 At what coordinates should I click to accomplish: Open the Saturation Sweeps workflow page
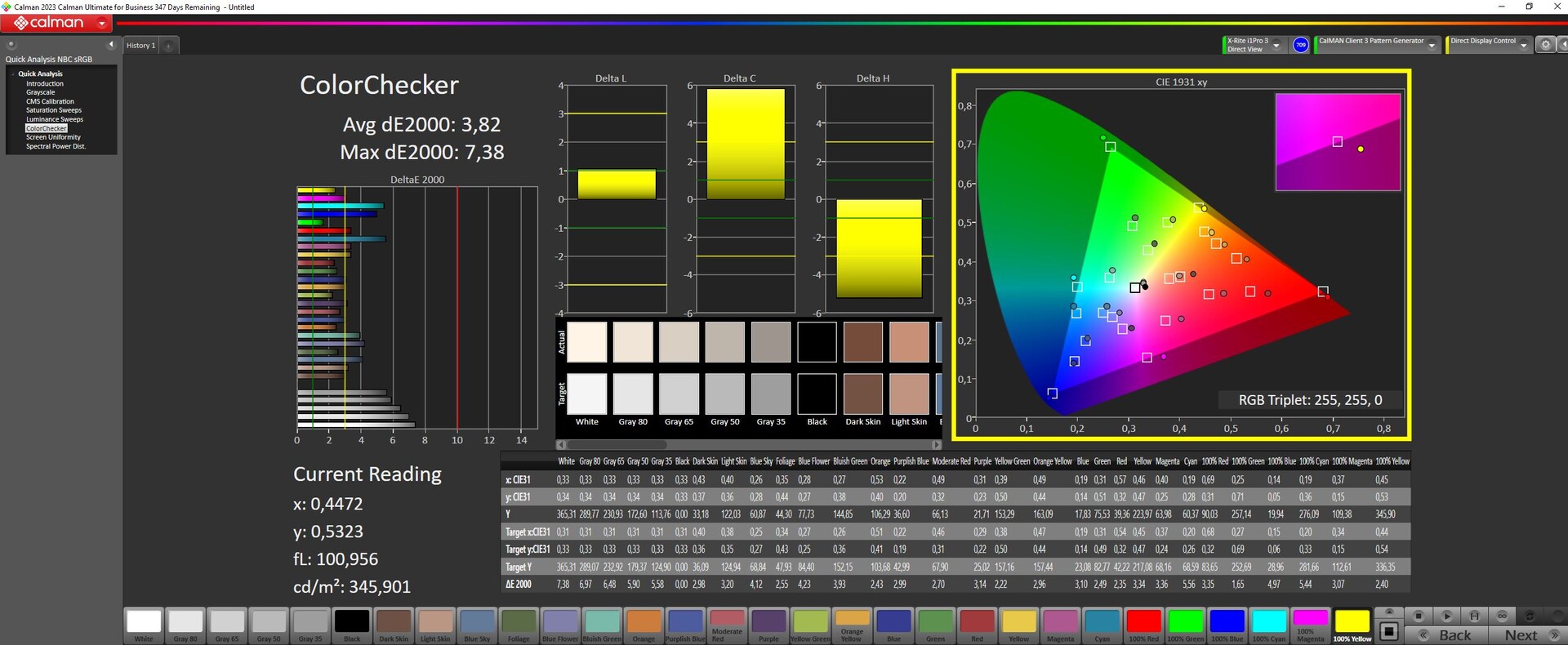(53, 110)
